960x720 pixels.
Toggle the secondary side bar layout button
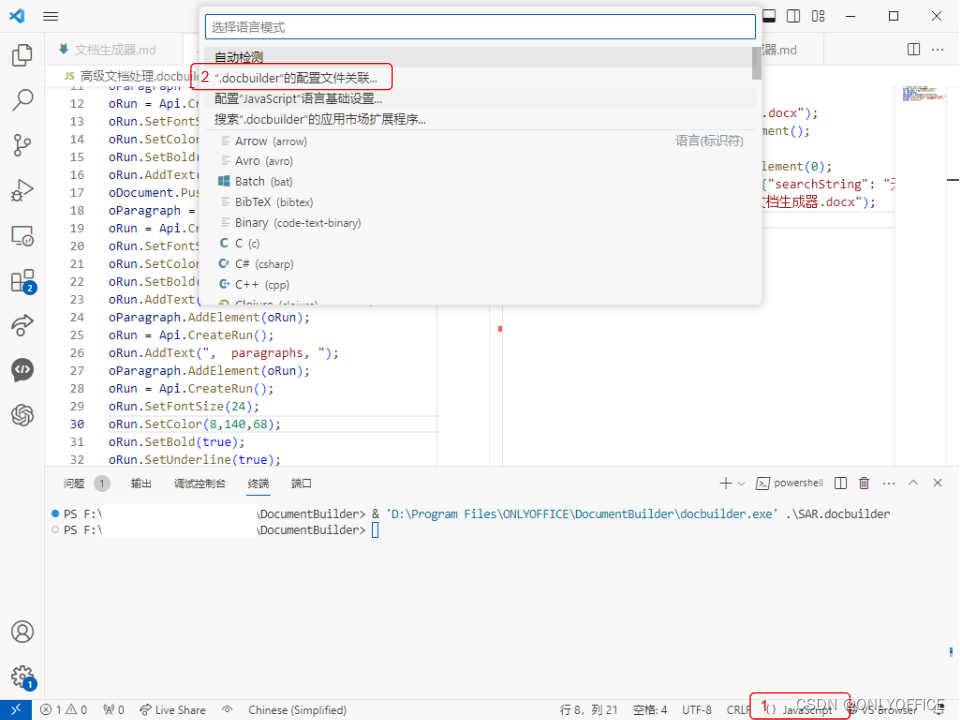[x=793, y=17]
